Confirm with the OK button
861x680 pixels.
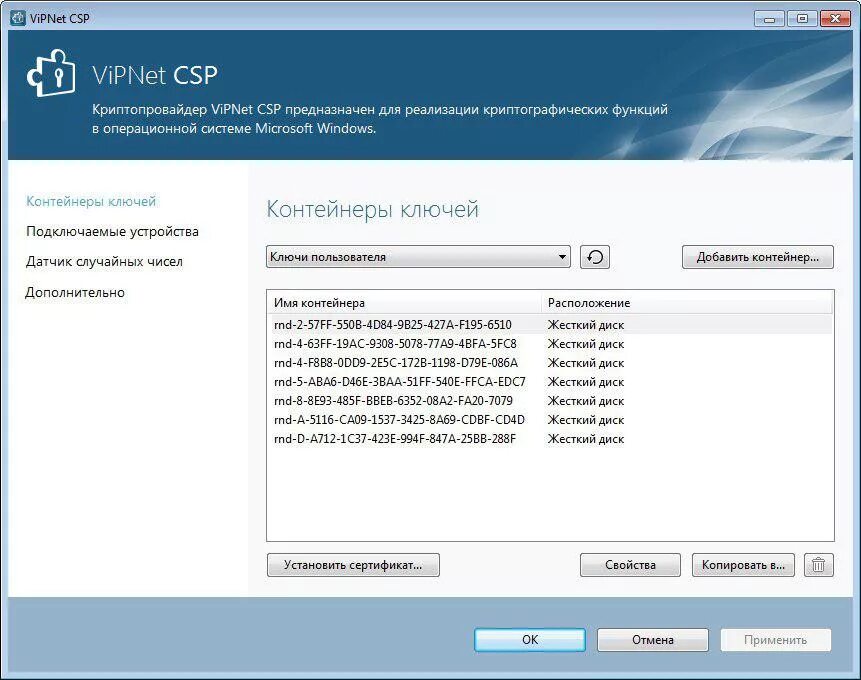530,640
